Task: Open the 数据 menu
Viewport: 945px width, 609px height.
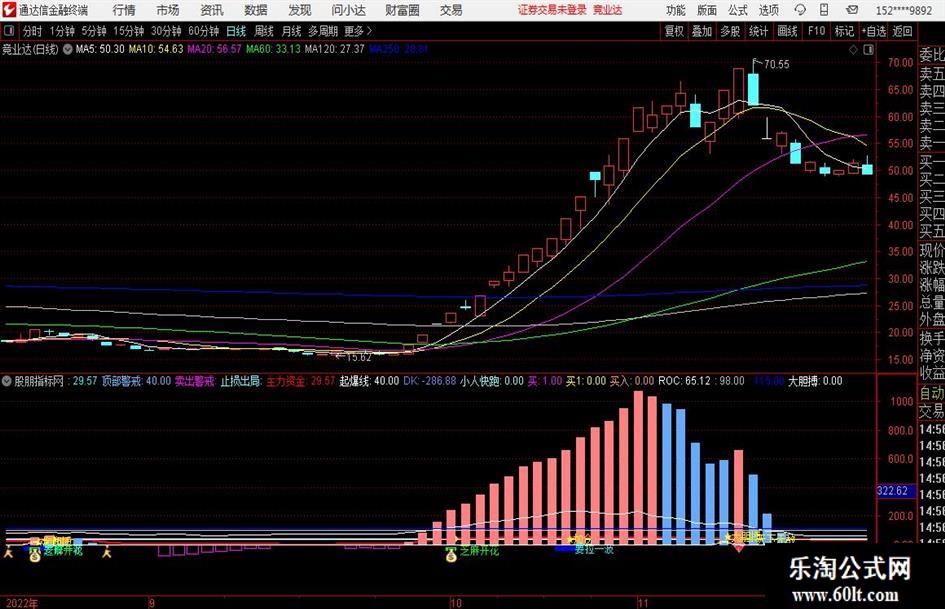Action: 256,10
